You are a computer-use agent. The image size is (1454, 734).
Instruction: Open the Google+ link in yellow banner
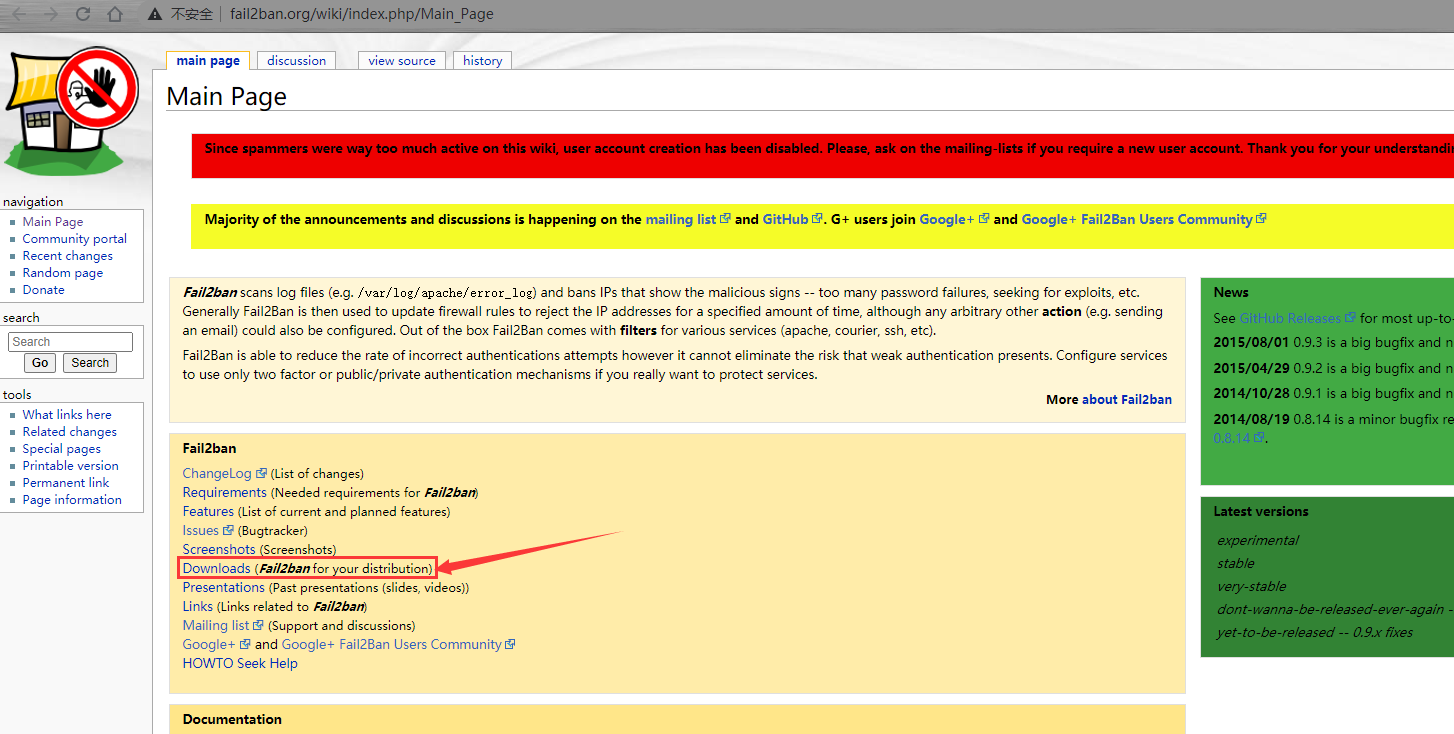pos(947,219)
